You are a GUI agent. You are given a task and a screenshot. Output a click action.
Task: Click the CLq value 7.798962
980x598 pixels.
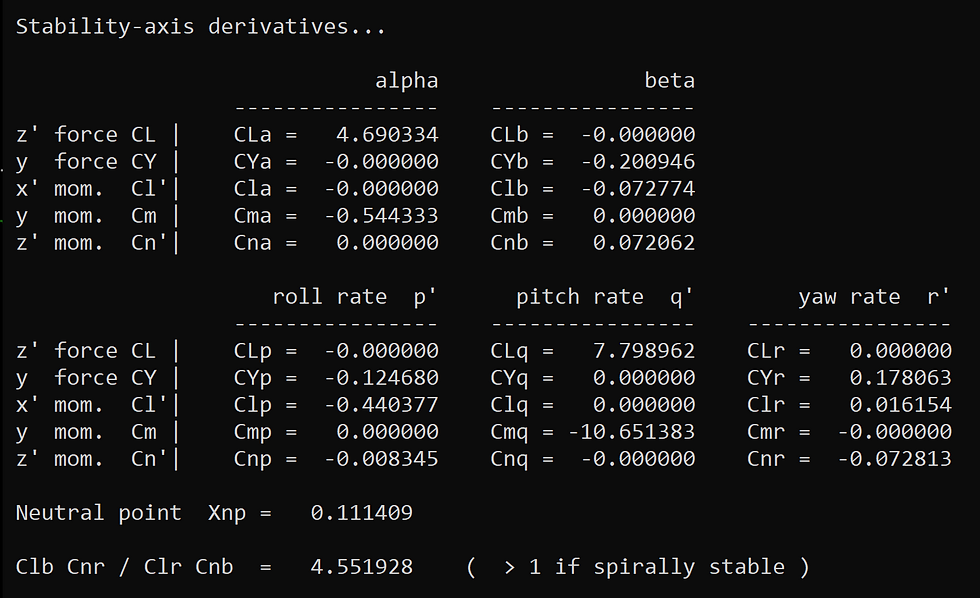coord(644,351)
